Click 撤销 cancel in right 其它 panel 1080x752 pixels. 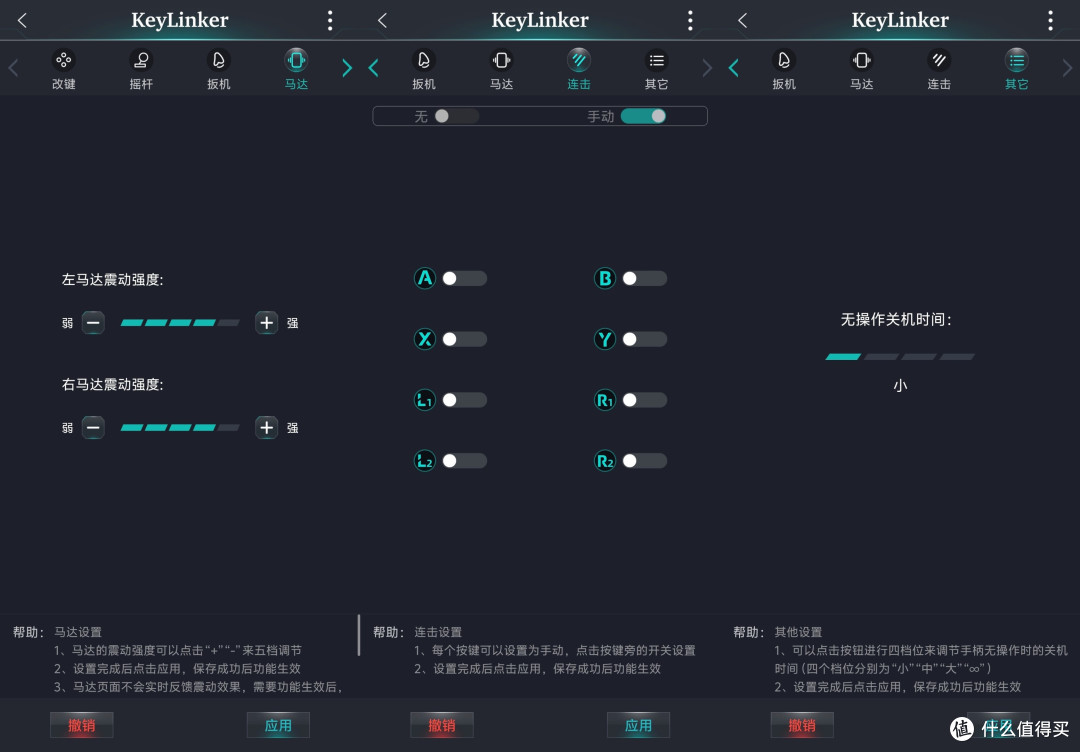pyautogui.click(x=802, y=725)
